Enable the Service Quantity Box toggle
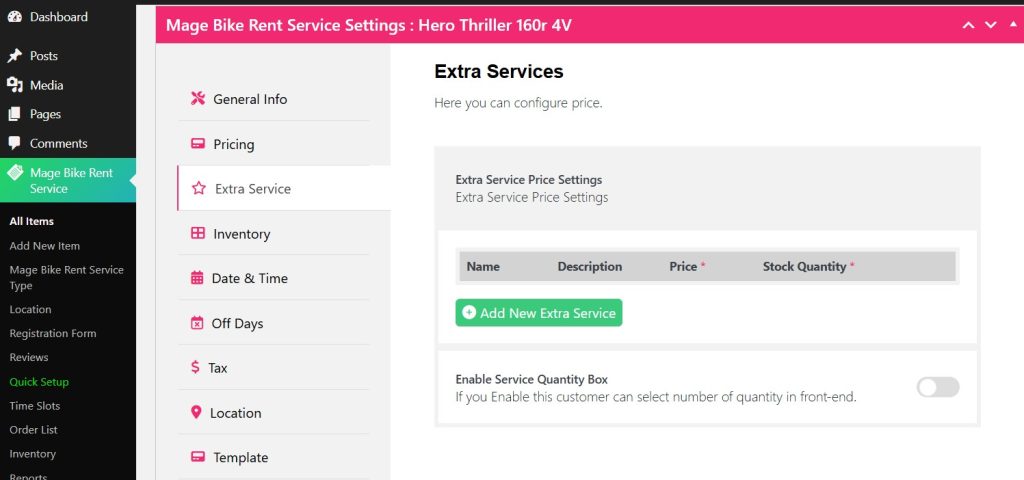Viewport: 1024px width, 480px height. (x=937, y=387)
